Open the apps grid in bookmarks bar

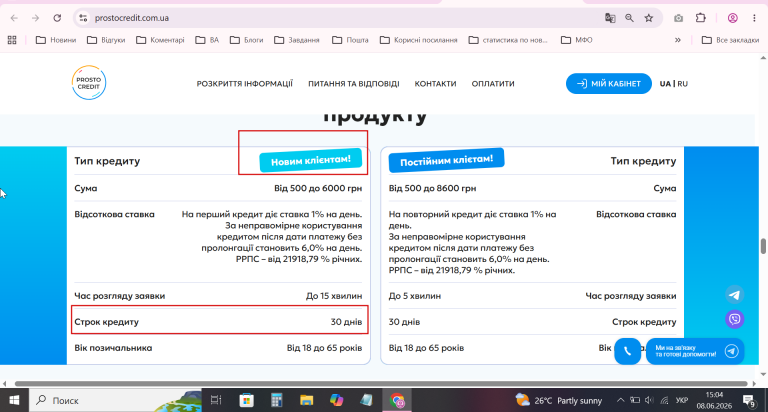click(x=12, y=40)
